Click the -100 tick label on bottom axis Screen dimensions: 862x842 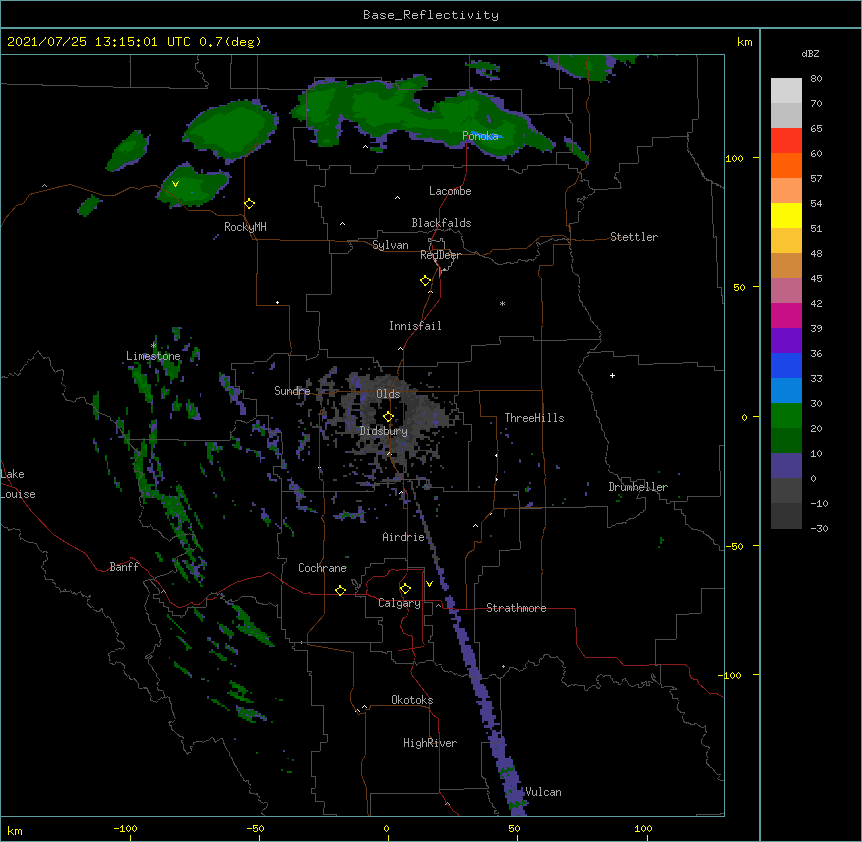125,828
